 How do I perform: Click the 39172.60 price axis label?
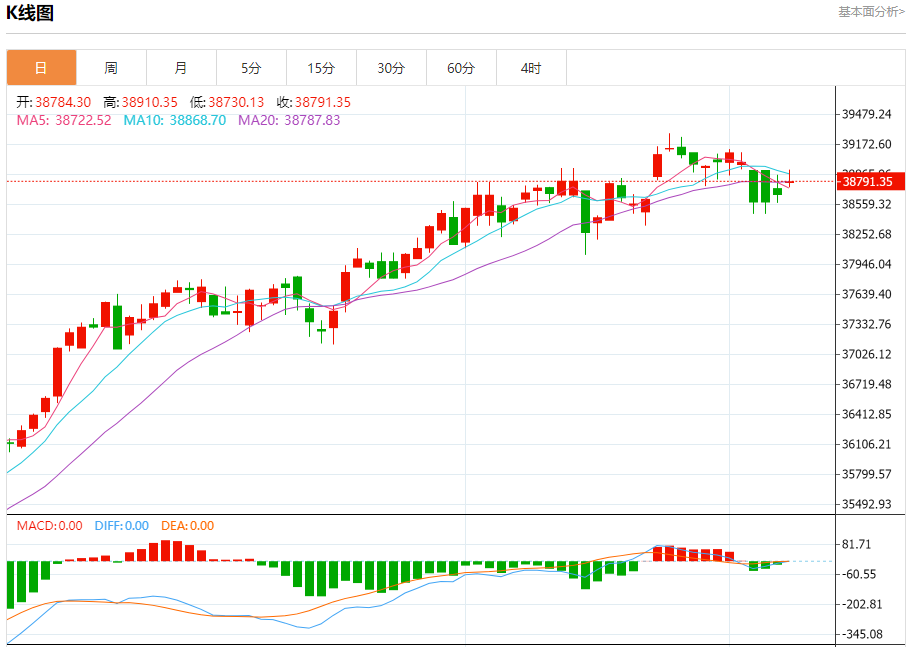tap(867, 144)
